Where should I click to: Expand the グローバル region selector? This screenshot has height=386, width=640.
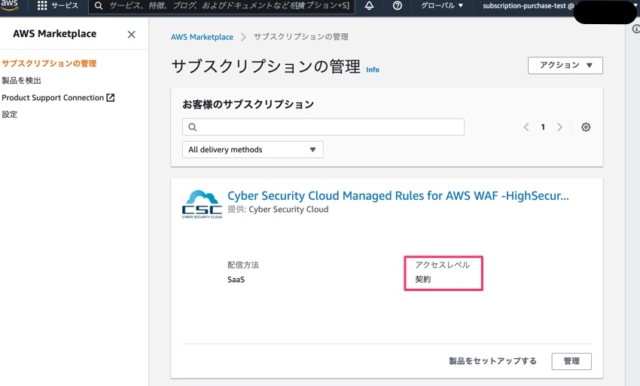tap(442, 6)
